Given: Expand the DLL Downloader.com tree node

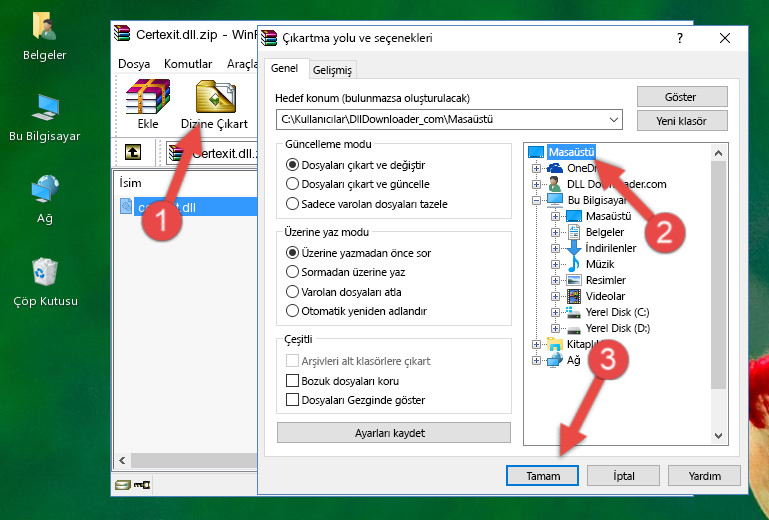Looking at the screenshot, I should click(x=536, y=184).
